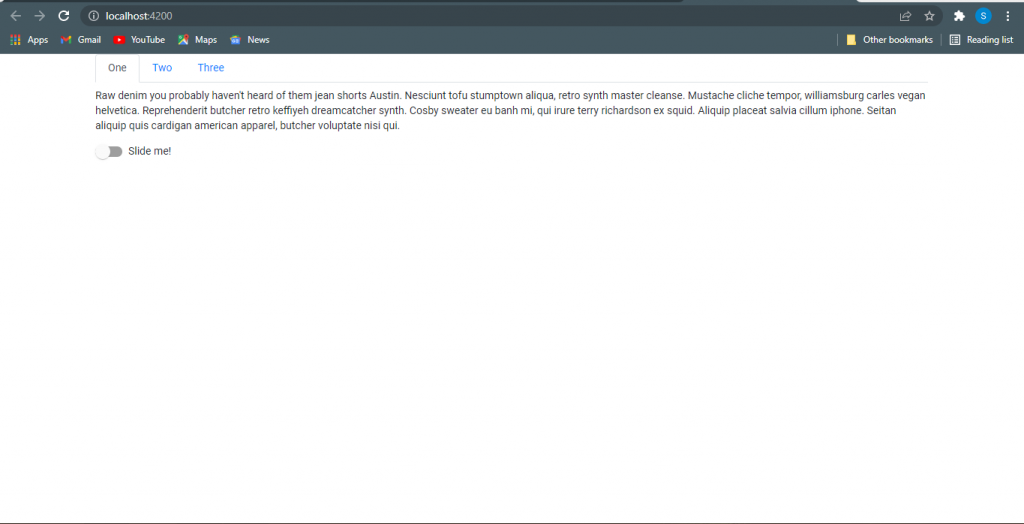Open the Extensions puzzle icon
Image resolution: width=1024 pixels, height=524 pixels.
959,16
